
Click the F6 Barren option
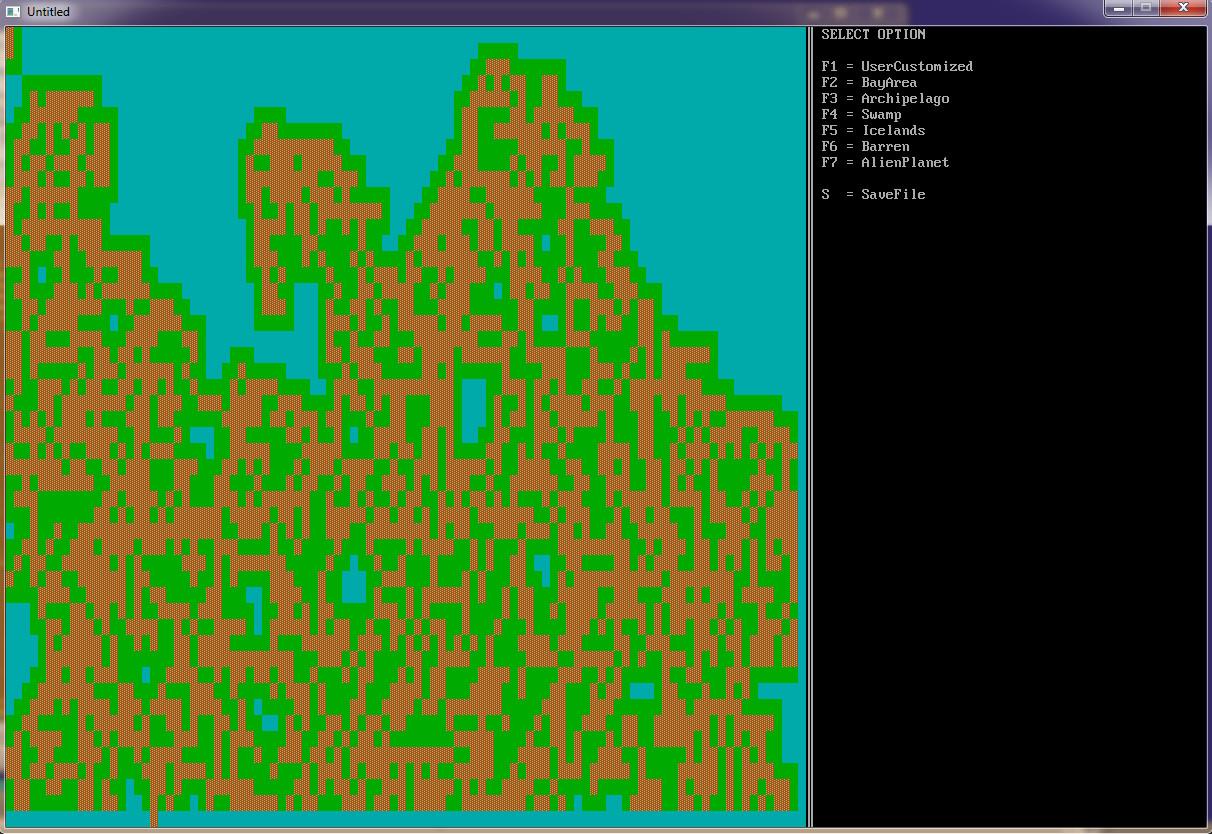(x=864, y=147)
